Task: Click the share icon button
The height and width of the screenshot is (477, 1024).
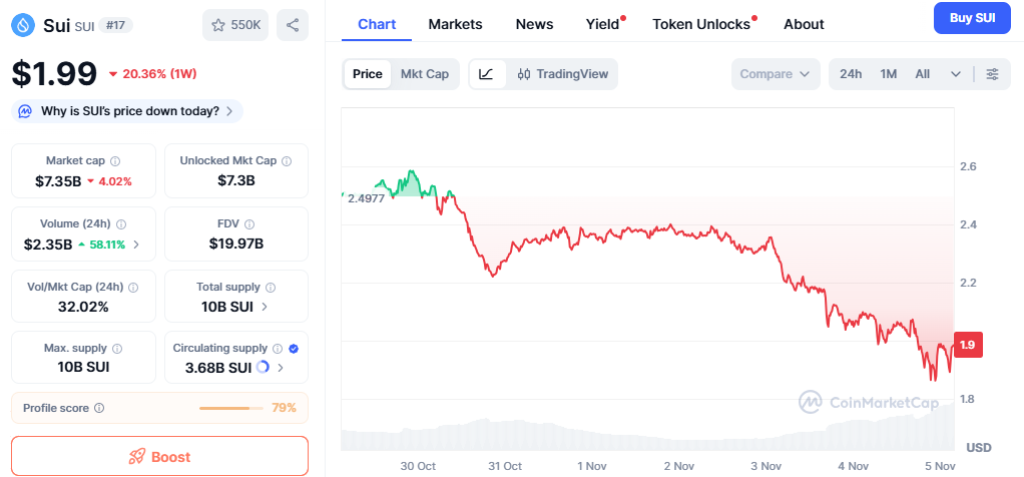Action: [x=292, y=24]
